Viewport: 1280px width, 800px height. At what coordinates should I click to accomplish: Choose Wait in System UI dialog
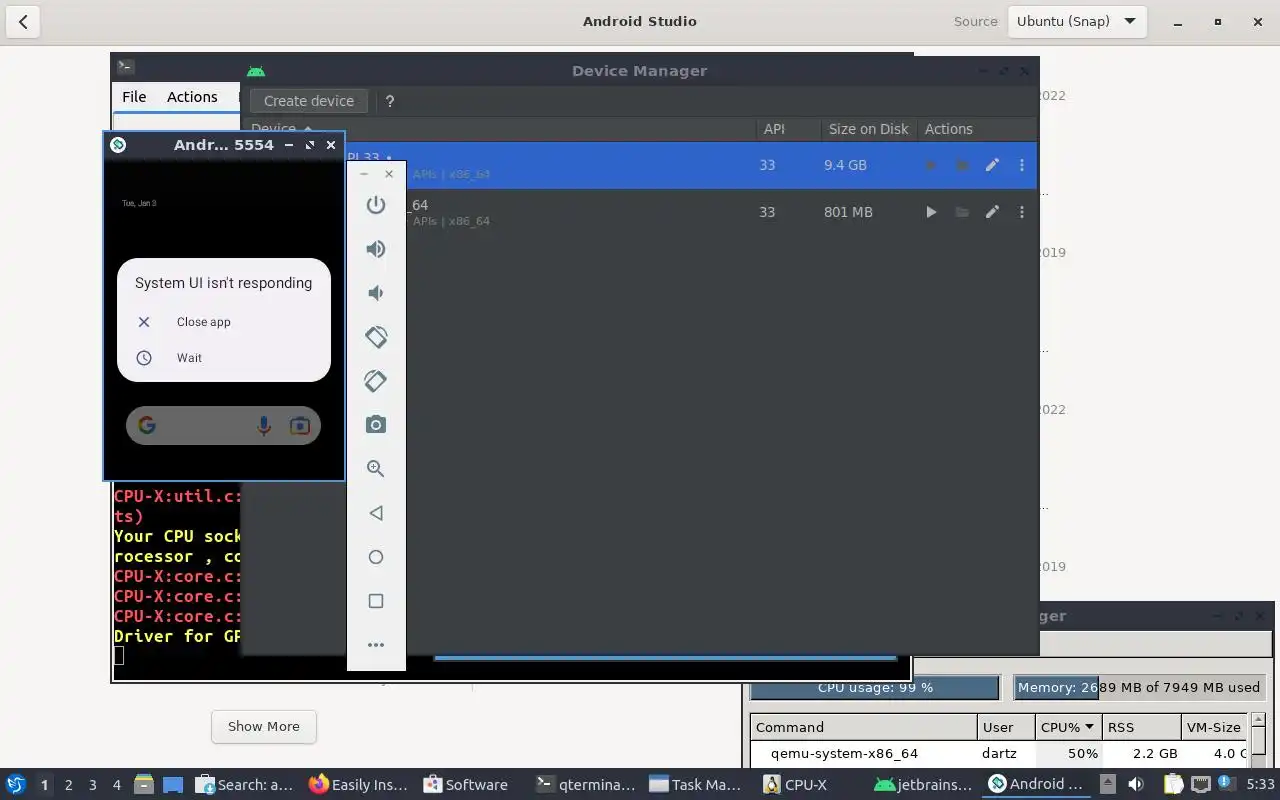(189, 358)
